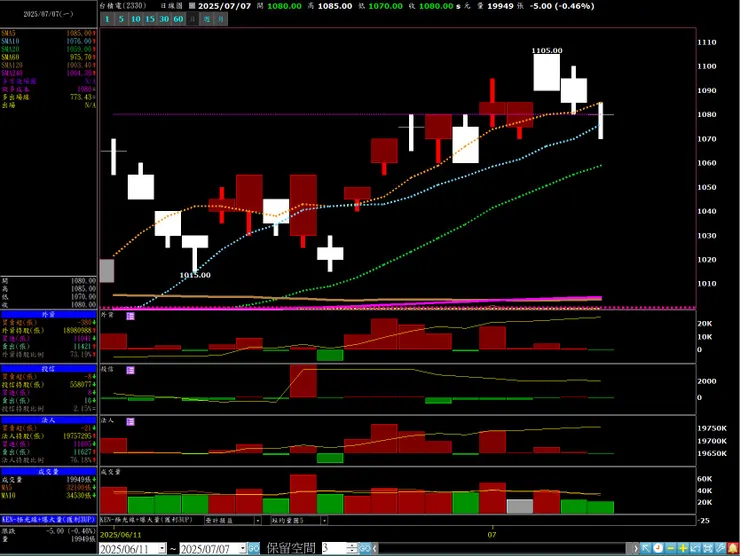The height and width of the screenshot is (556, 740).
Task: Click the blue 外資 panel header
Action: pos(49,314)
